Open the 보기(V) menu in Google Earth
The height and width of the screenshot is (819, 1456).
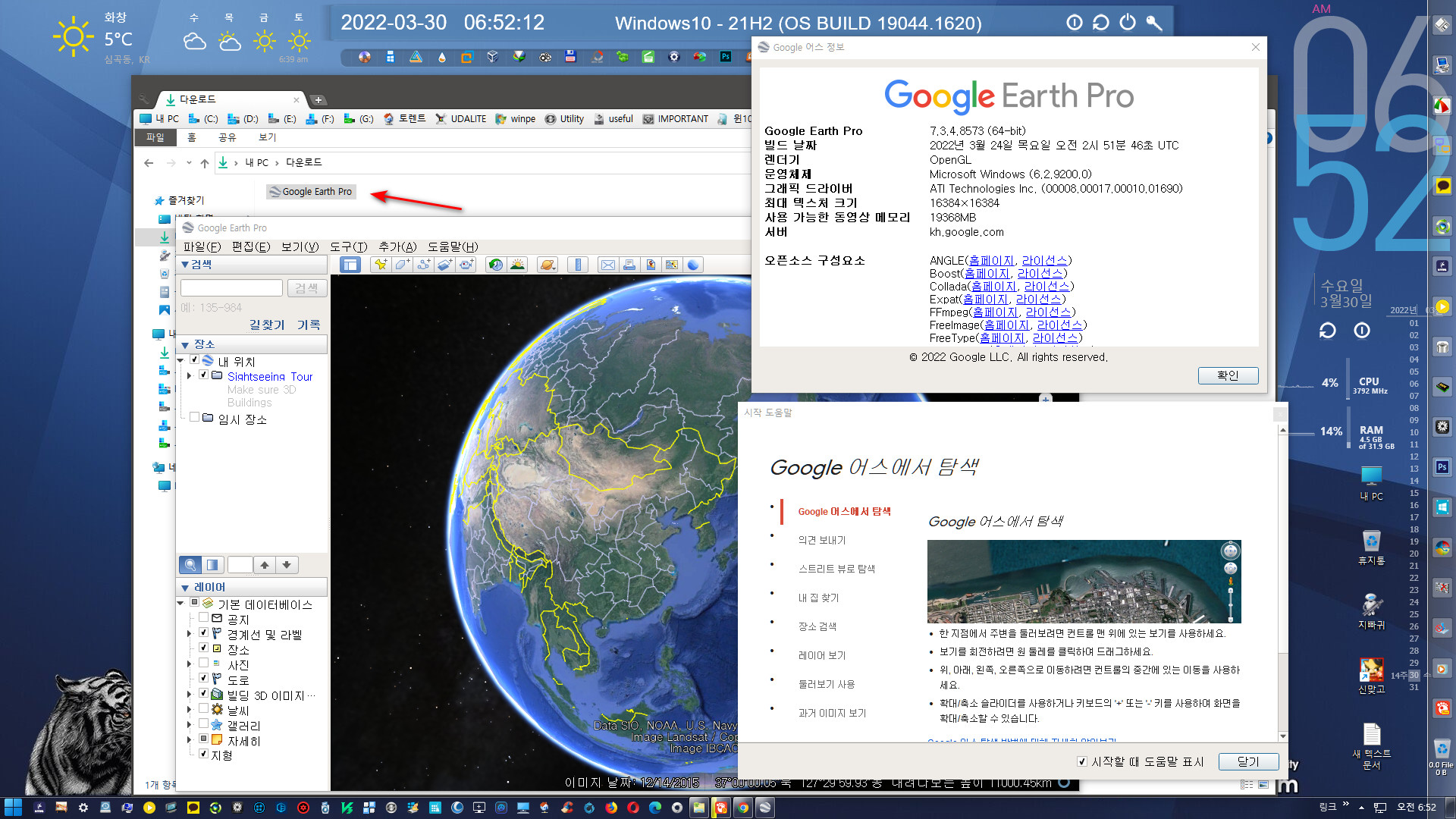[300, 246]
